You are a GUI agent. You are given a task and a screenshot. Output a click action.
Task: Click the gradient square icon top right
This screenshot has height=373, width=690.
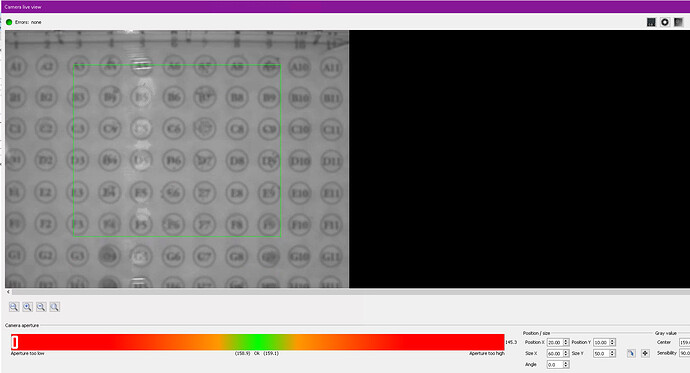click(x=679, y=22)
